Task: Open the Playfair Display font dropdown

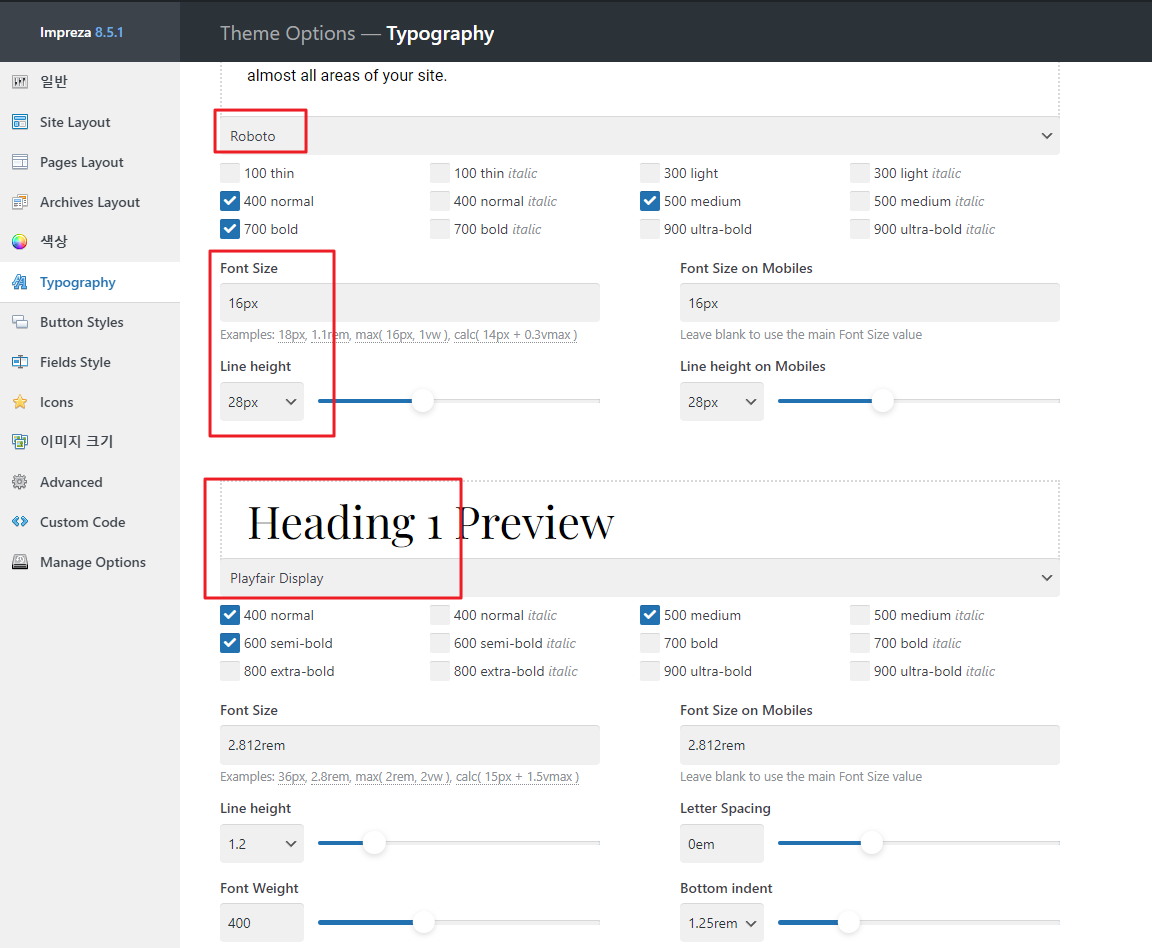Action: tap(640, 578)
